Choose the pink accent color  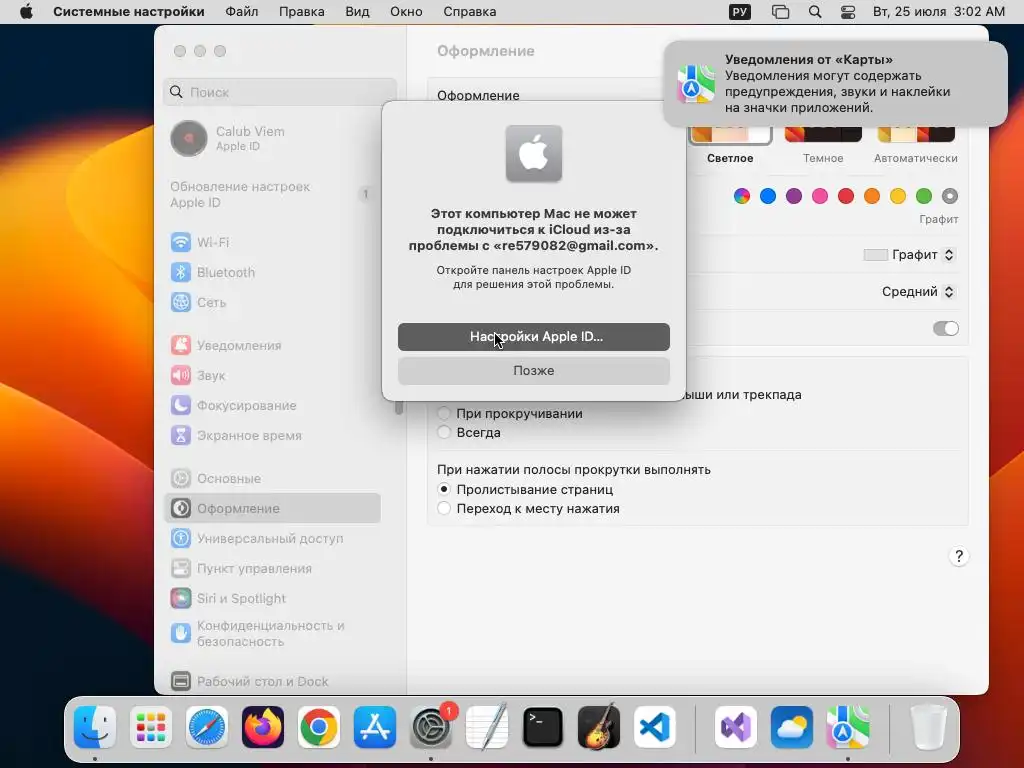820,196
